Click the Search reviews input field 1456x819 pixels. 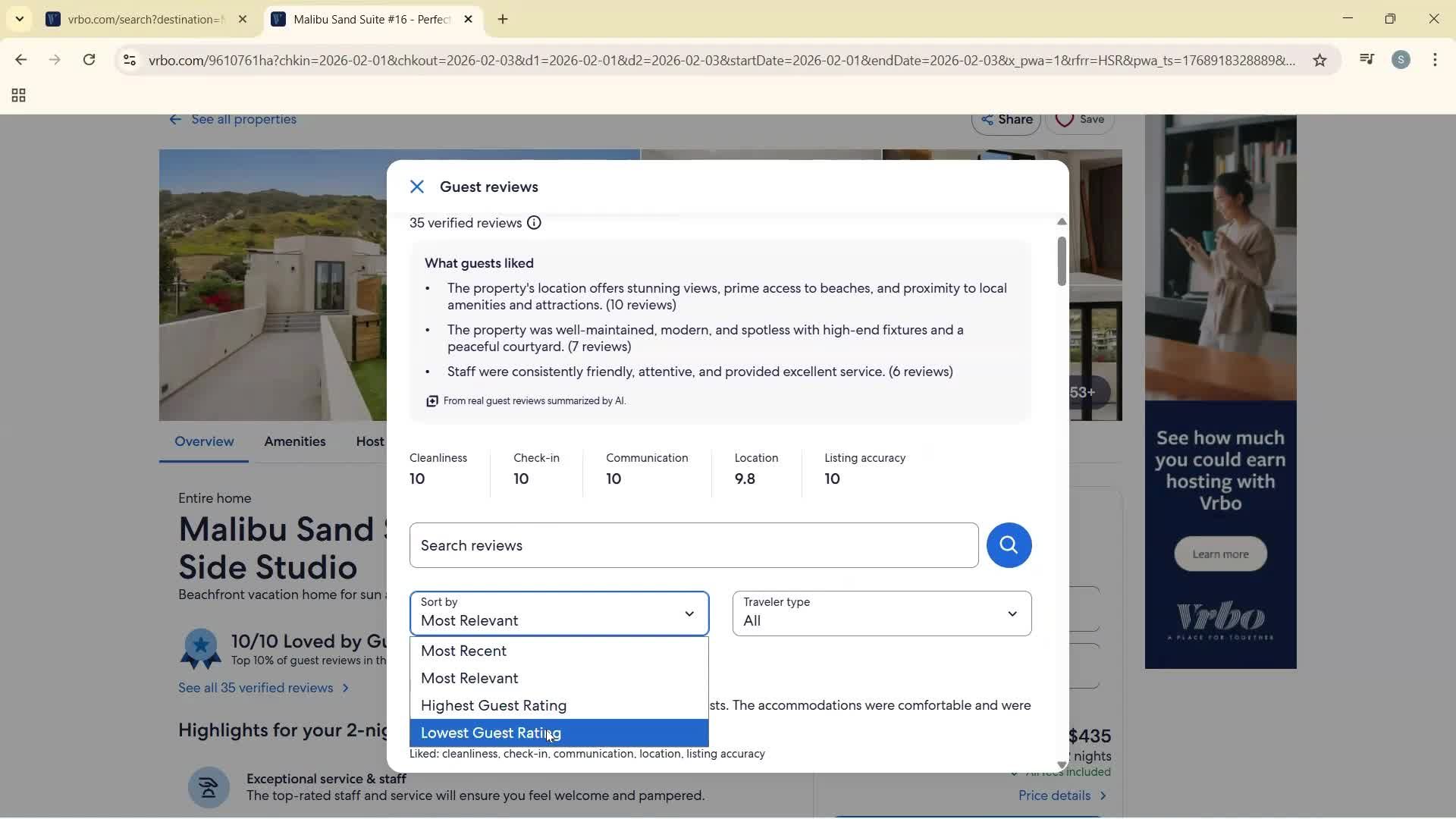pos(693,545)
